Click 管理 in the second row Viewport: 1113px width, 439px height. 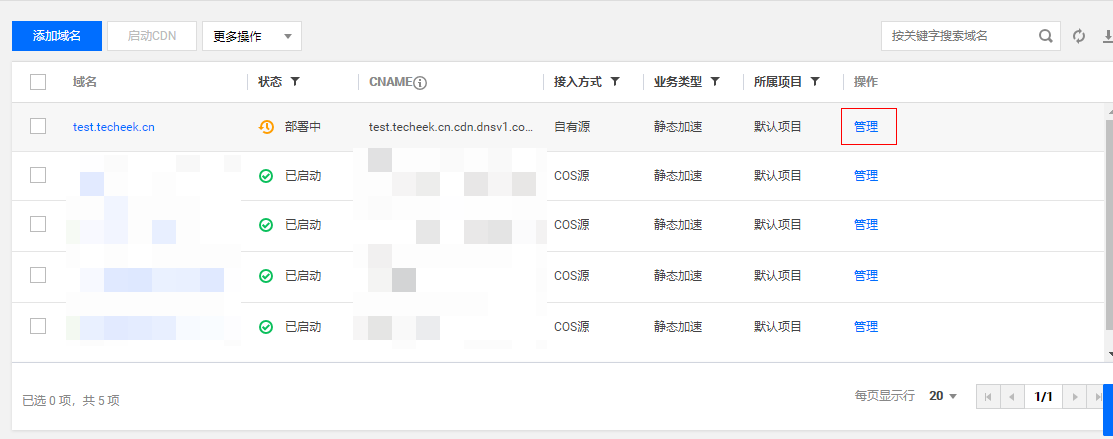tap(866, 176)
